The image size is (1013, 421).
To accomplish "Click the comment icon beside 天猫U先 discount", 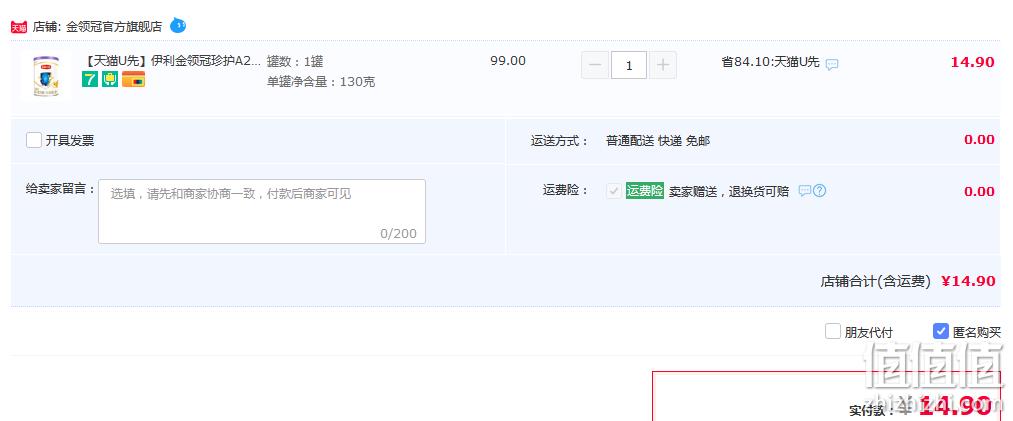I will click(832, 65).
